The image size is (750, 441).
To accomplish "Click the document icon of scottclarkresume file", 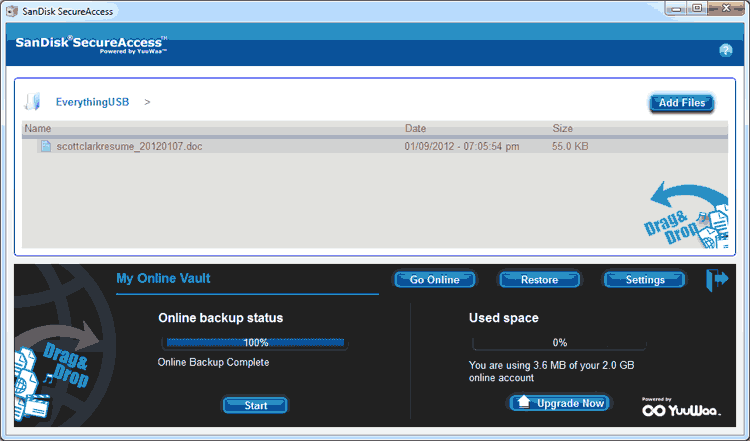I will pyautogui.click(x=46, y=146).
